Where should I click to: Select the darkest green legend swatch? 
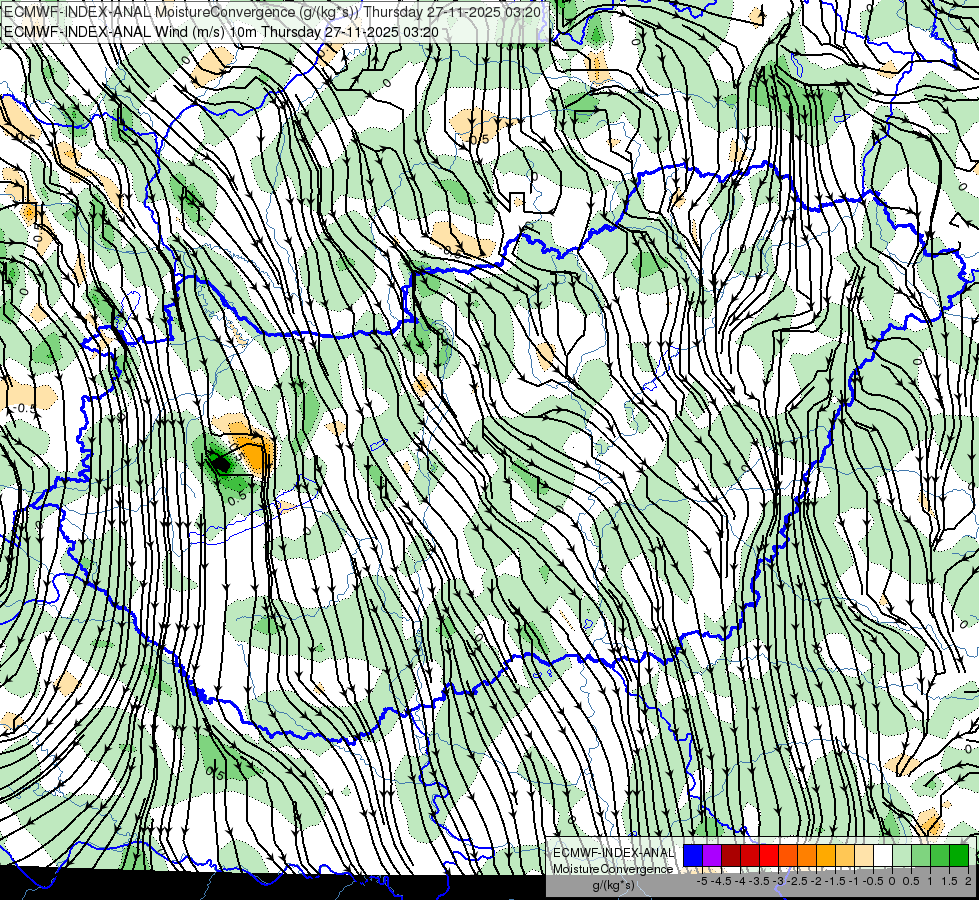click(x=959, y=855)
